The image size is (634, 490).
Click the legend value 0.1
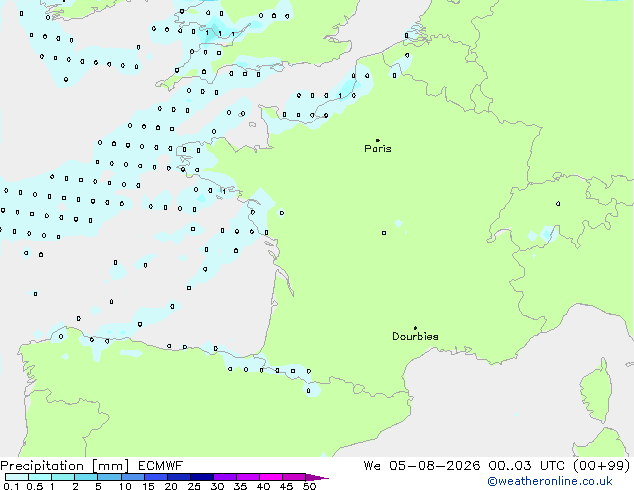tap(11, 486)
